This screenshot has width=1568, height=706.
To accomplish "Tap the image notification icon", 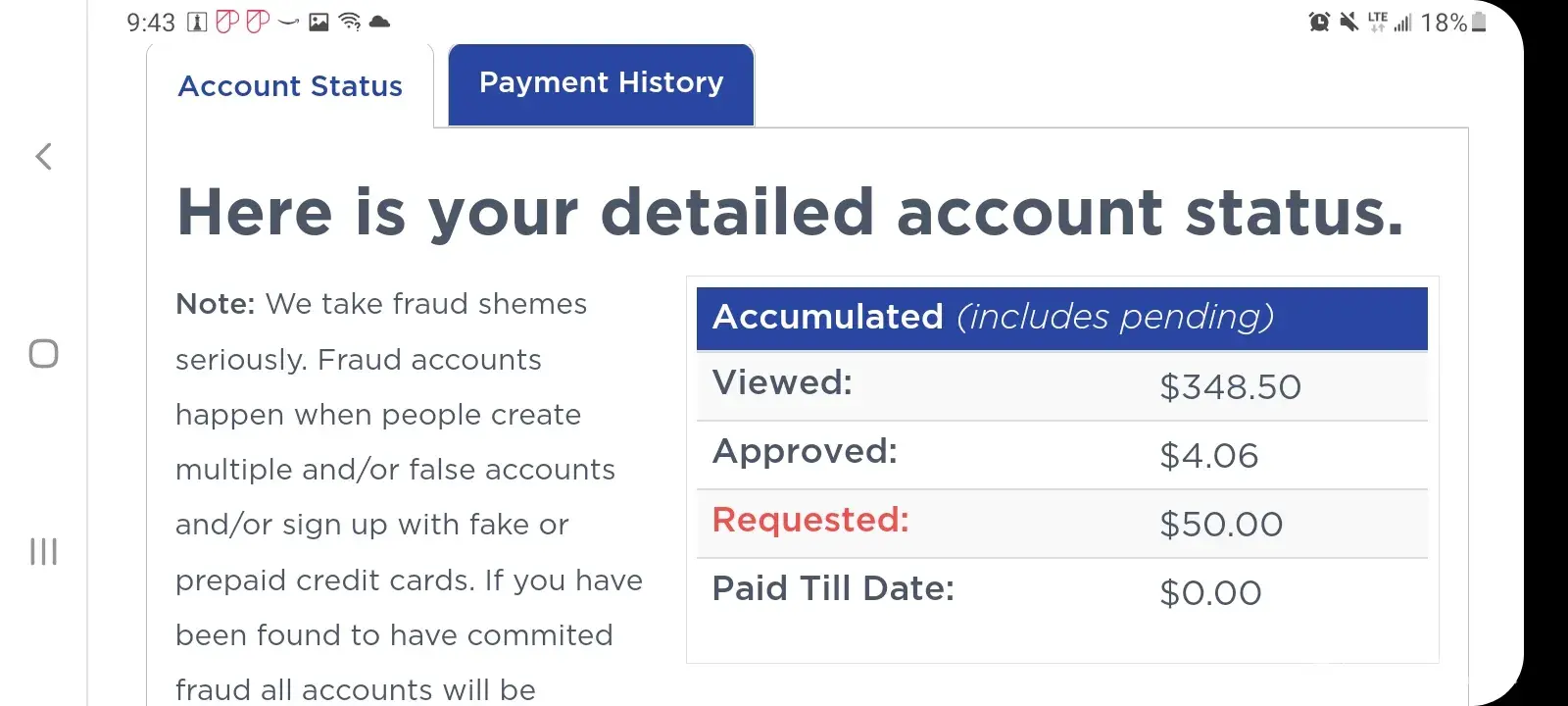I will pos(318,22).
